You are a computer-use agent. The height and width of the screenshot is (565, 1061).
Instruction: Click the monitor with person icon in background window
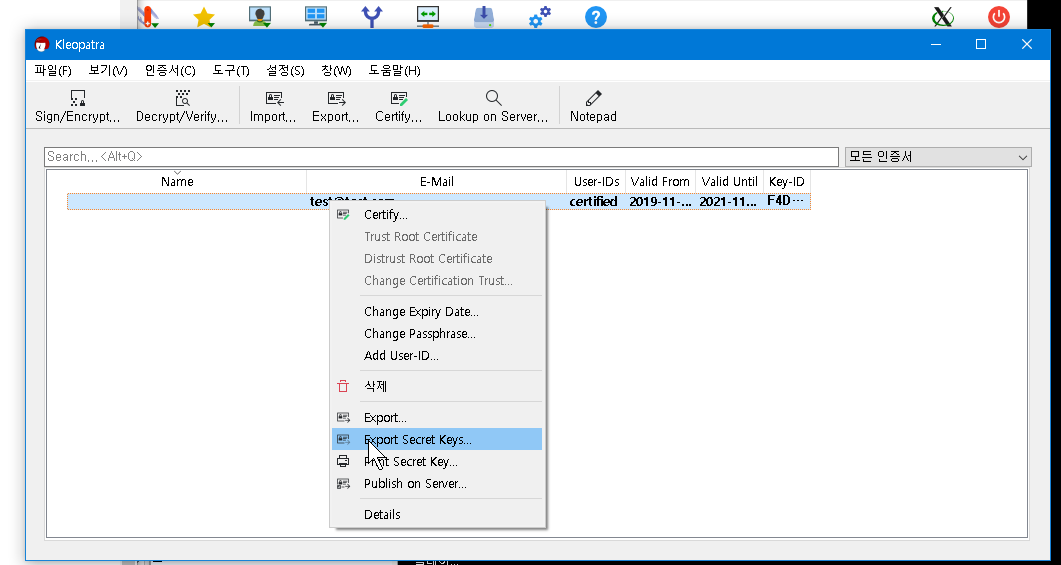pos(260,16)
